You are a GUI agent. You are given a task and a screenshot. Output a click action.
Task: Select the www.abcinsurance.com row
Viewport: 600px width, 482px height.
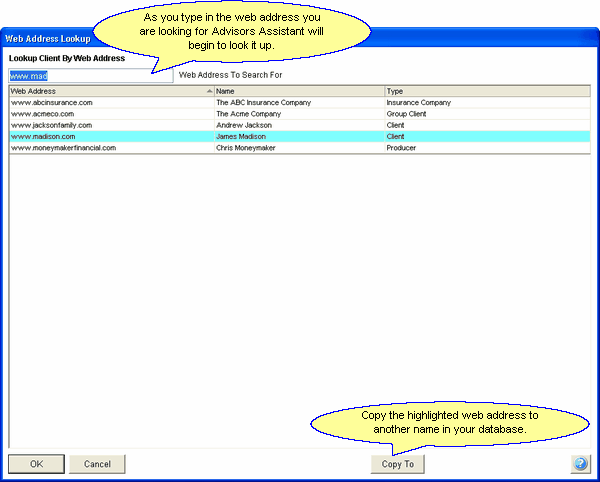tap(52, 102)
